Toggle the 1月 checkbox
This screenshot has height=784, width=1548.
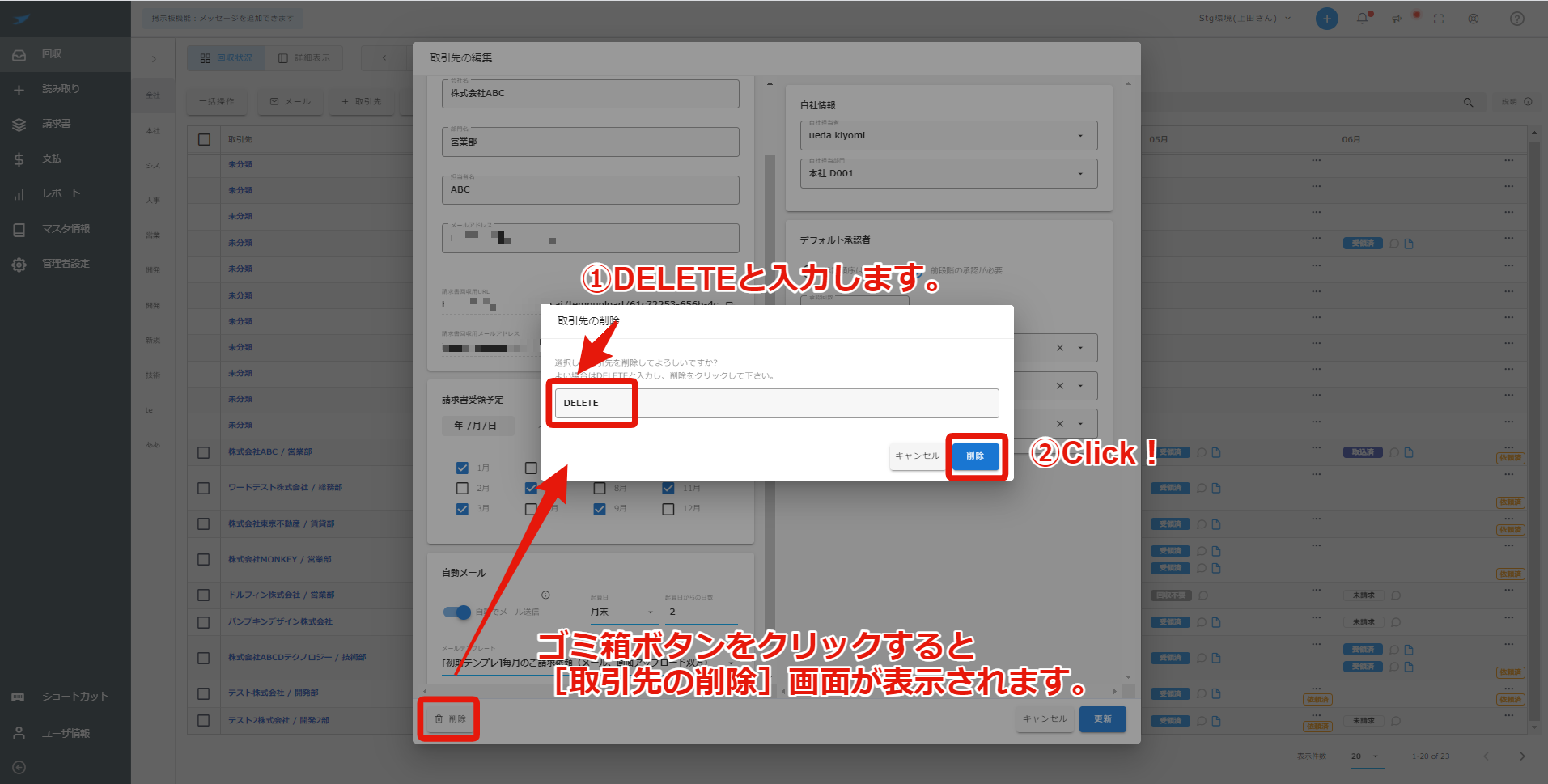(x=462, y=468)
